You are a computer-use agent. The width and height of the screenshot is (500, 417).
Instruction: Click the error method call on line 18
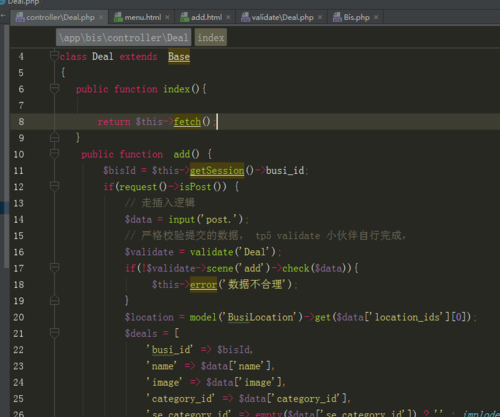[x=203, y=285]
